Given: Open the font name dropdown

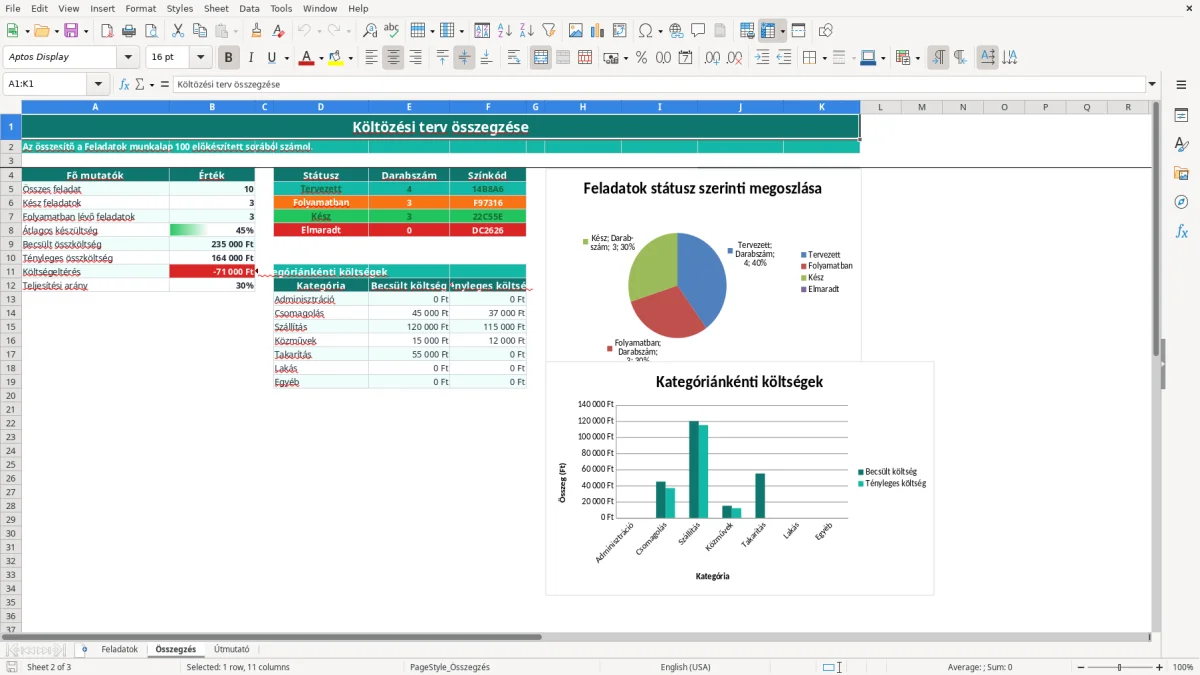Looking at the screenshot, I should [x=128, y=58].
